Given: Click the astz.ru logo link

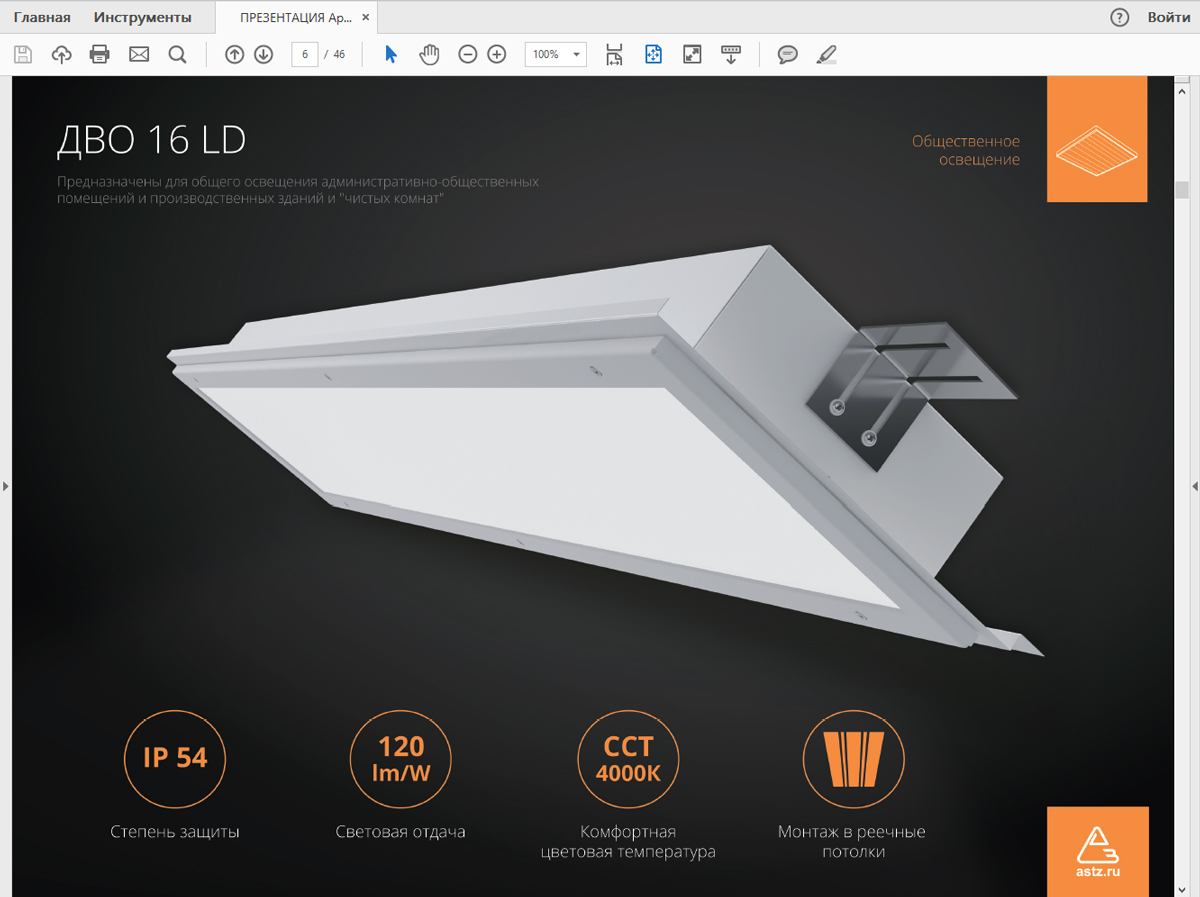Looking at the screenshot, I should click(1098, 851).
